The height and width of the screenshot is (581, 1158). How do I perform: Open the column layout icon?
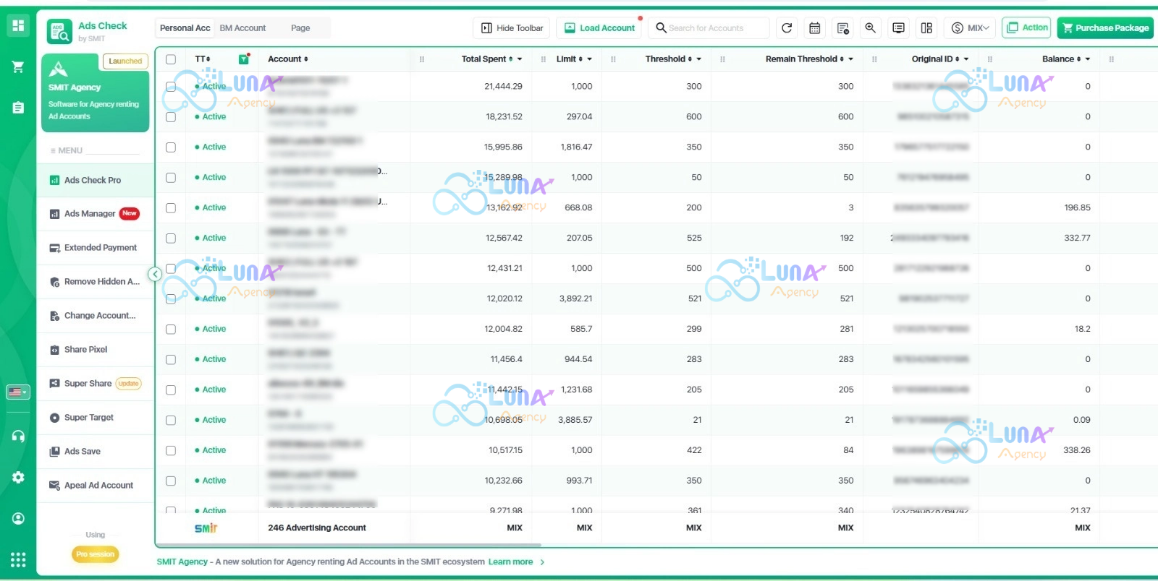tap(926, 28)
